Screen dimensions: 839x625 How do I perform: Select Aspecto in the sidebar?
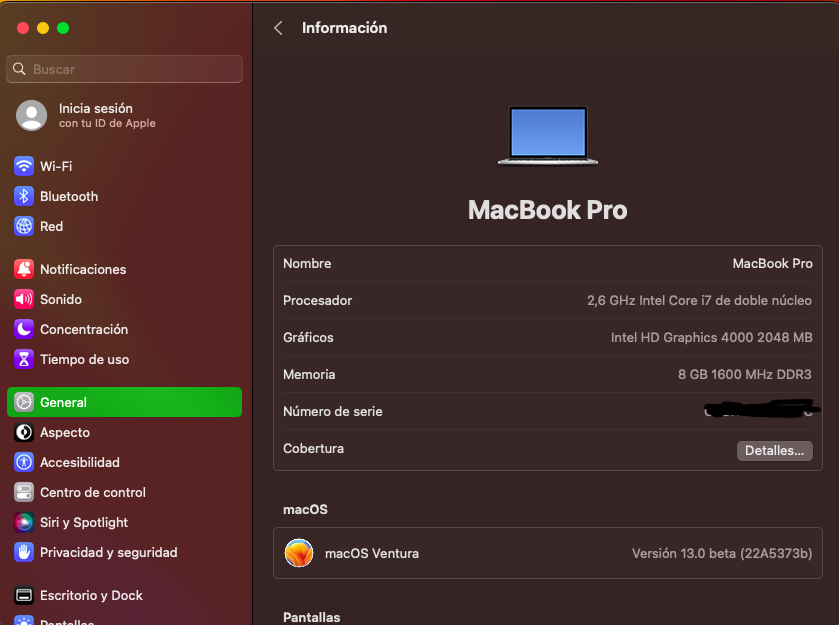click(x=124, y=432)
